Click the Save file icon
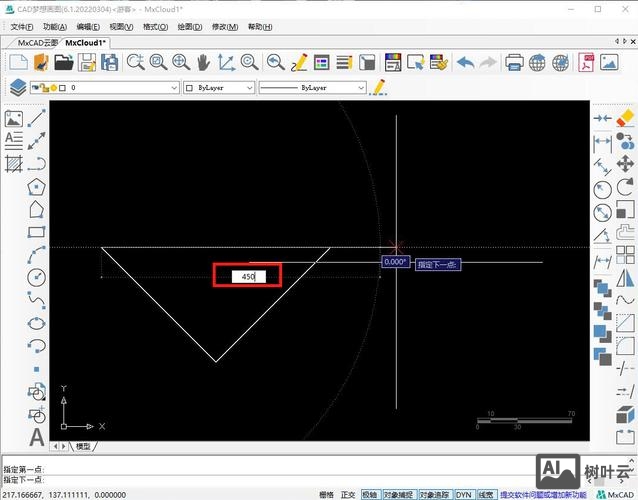 point(87,62)
